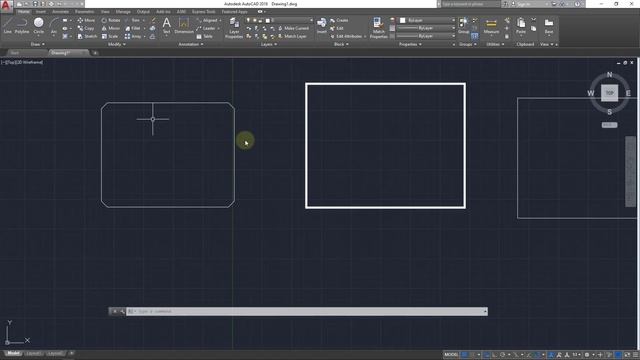Activate the Scale tool

[110, 36]
